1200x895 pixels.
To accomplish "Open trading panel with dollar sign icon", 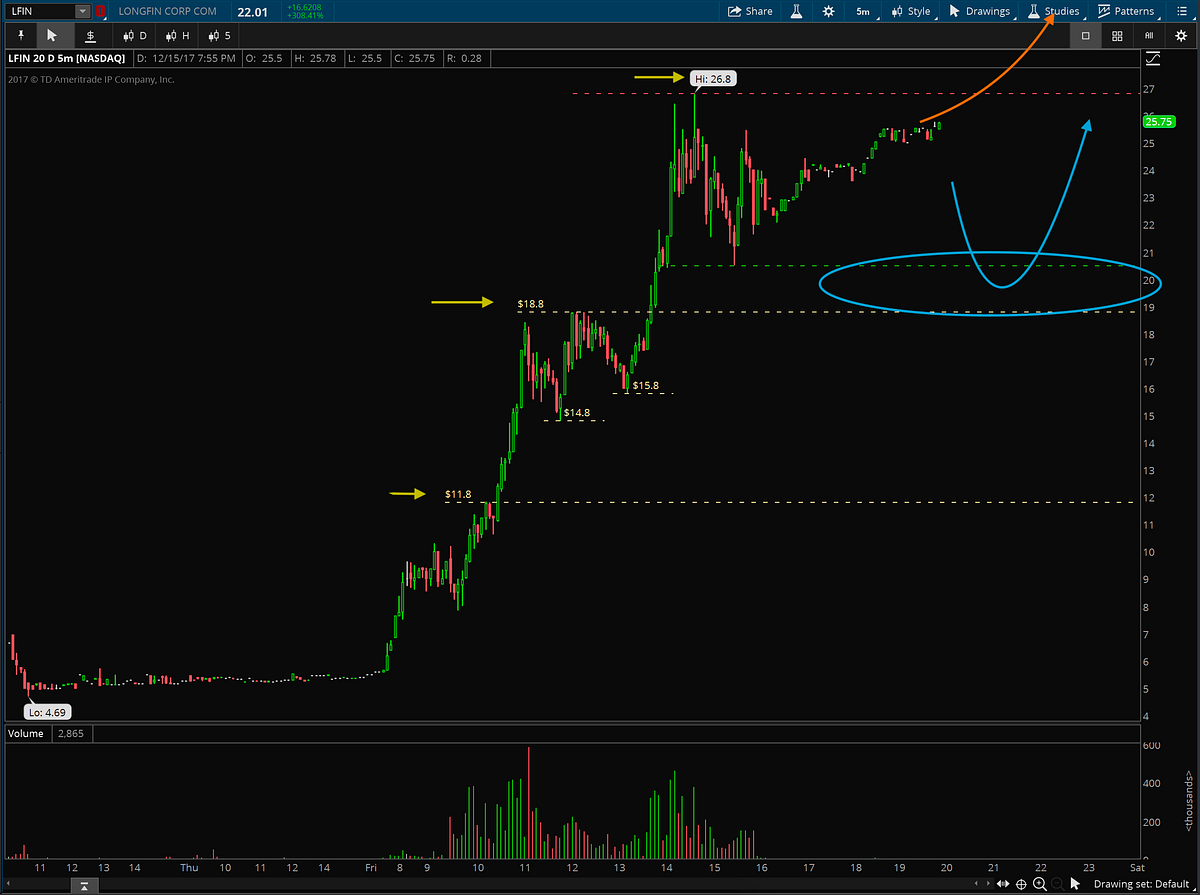I will tap(90, 34).
